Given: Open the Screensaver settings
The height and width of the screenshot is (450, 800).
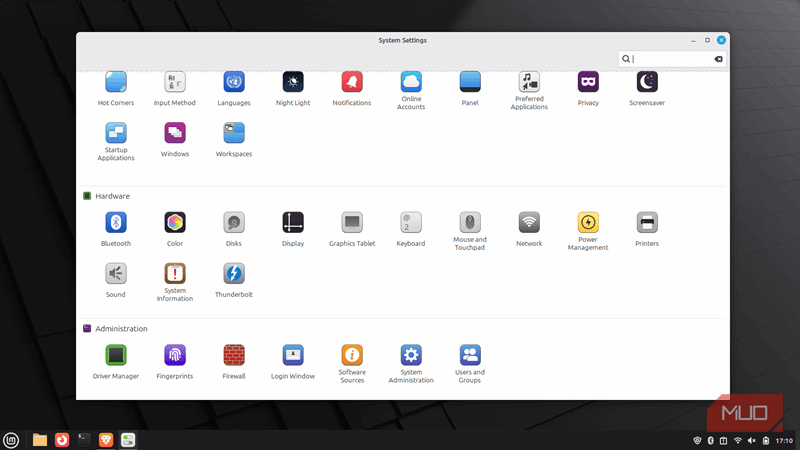Looking at the screenshot, I should 647,82.
